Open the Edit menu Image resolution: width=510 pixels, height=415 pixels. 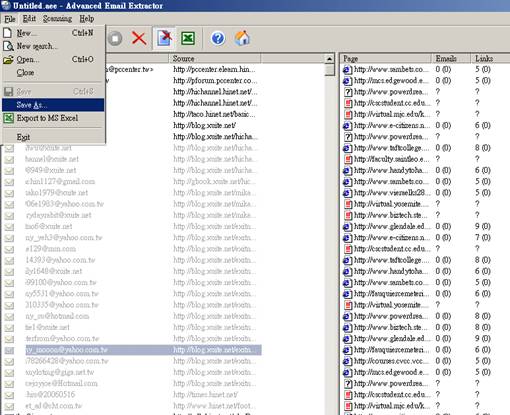(x=29, y=19)
